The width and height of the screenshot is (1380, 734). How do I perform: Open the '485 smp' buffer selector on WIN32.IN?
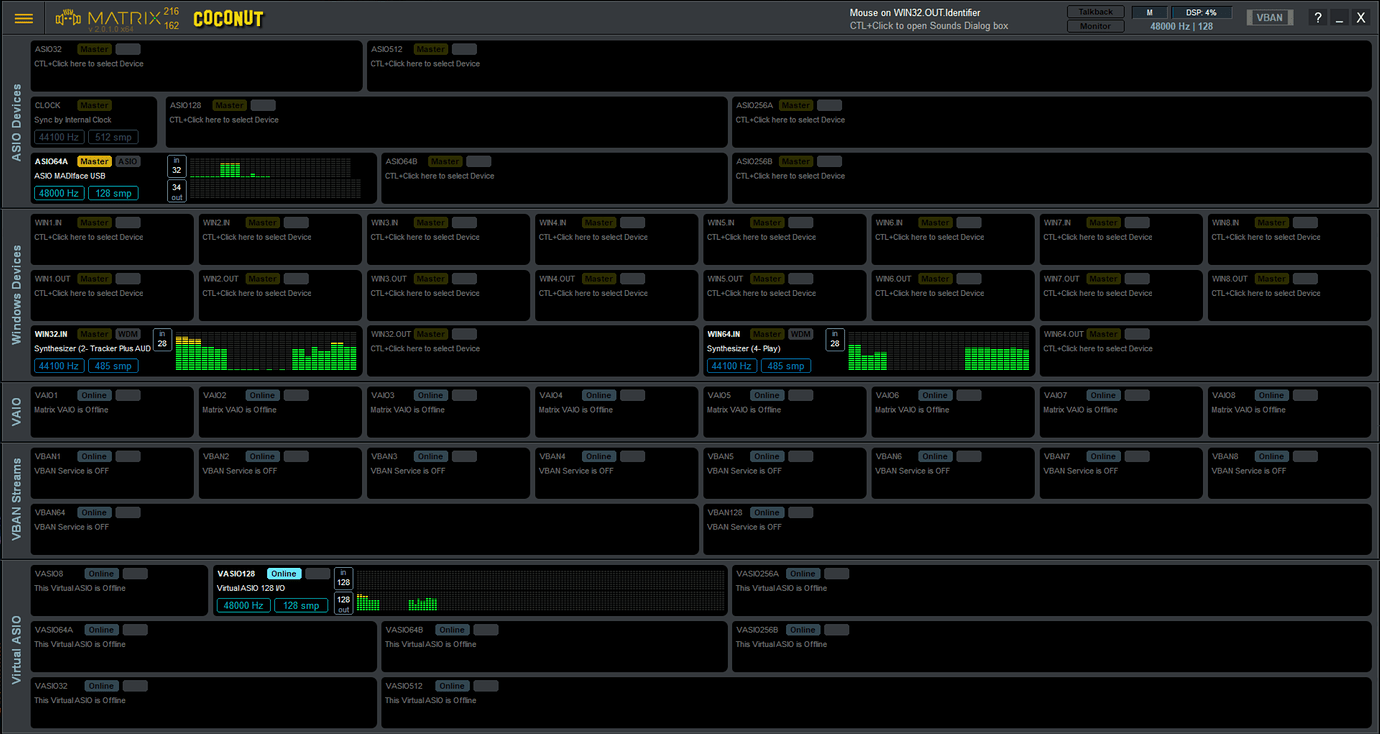point(113,365)
